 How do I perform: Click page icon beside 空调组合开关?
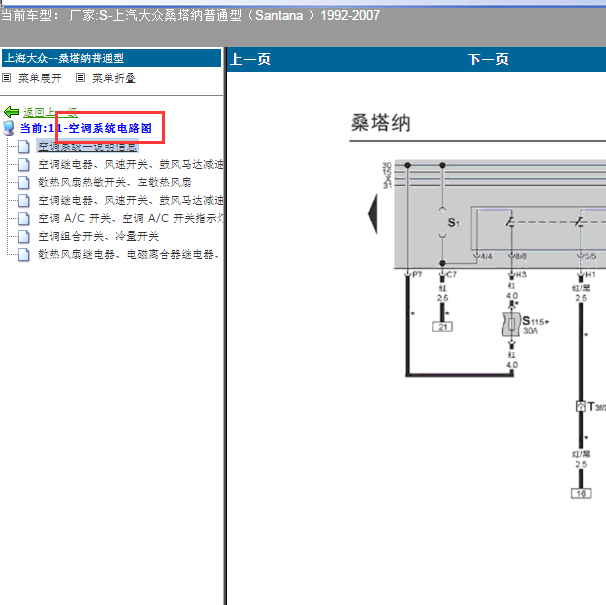tap(24, 236)
